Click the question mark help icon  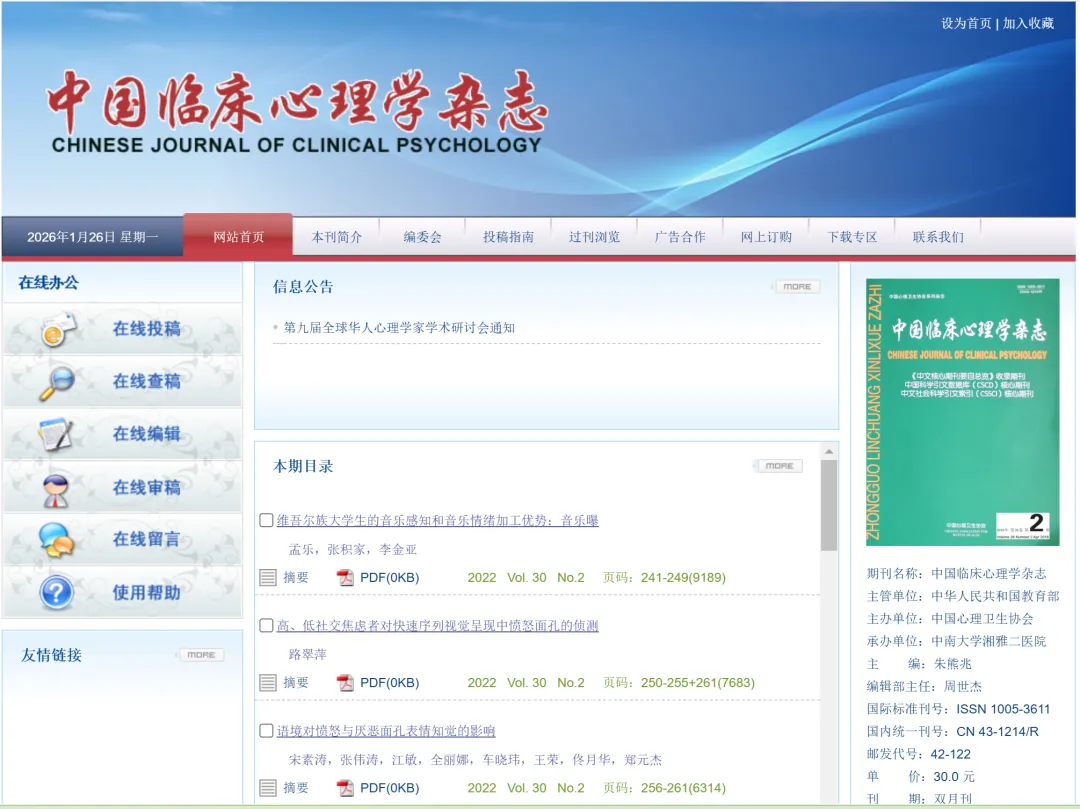pos(56,592)
